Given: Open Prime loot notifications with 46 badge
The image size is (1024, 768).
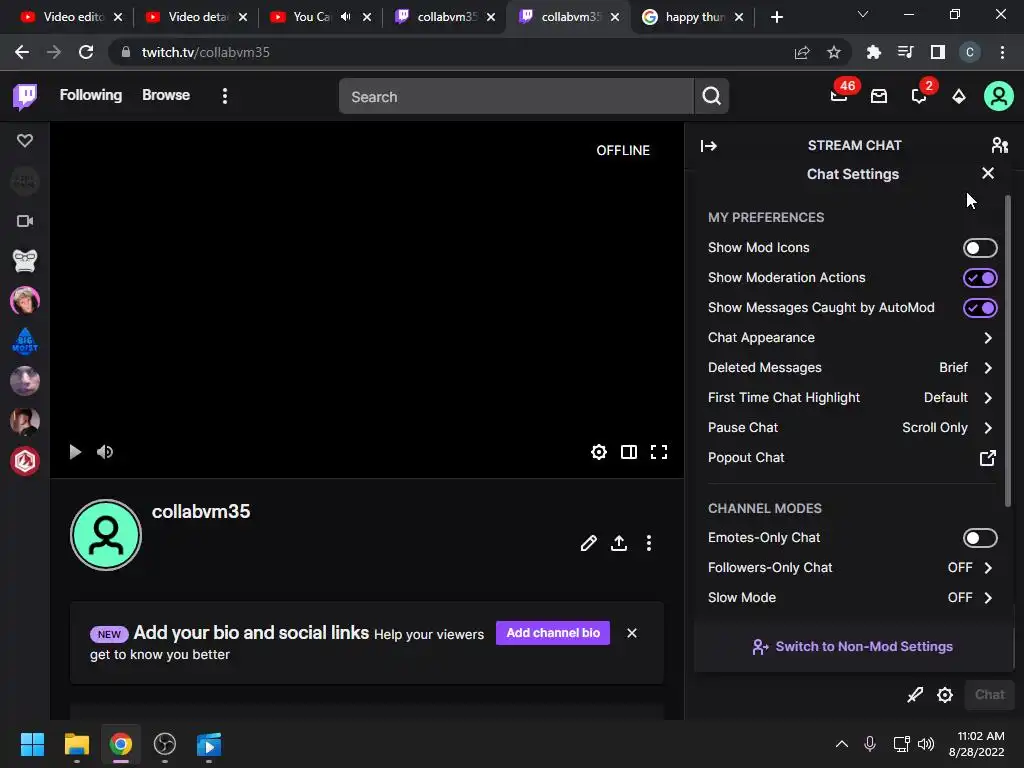Looking at the screenshot, I should (840, 95).
